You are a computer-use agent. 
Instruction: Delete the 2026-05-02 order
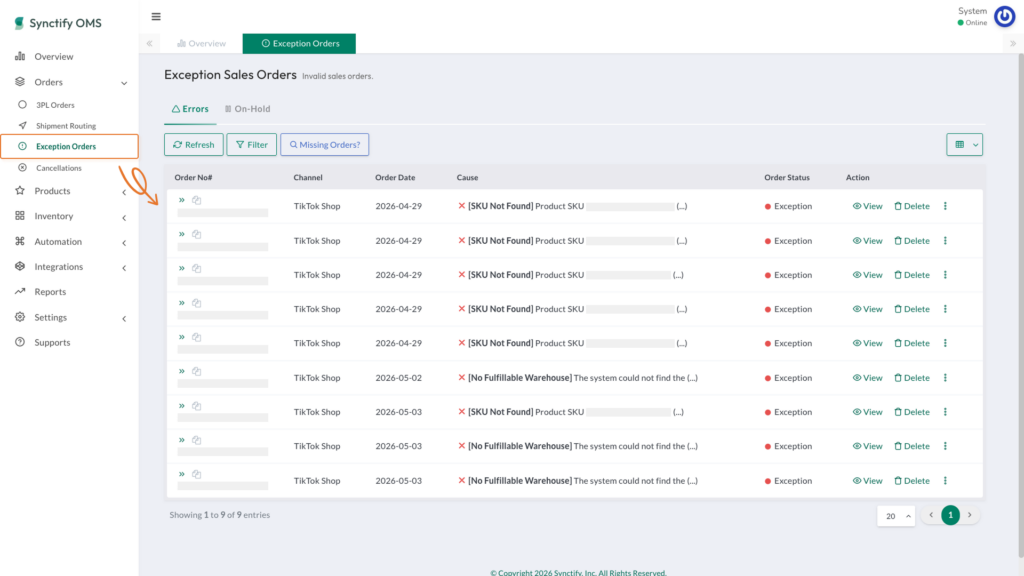pos(912,378)
